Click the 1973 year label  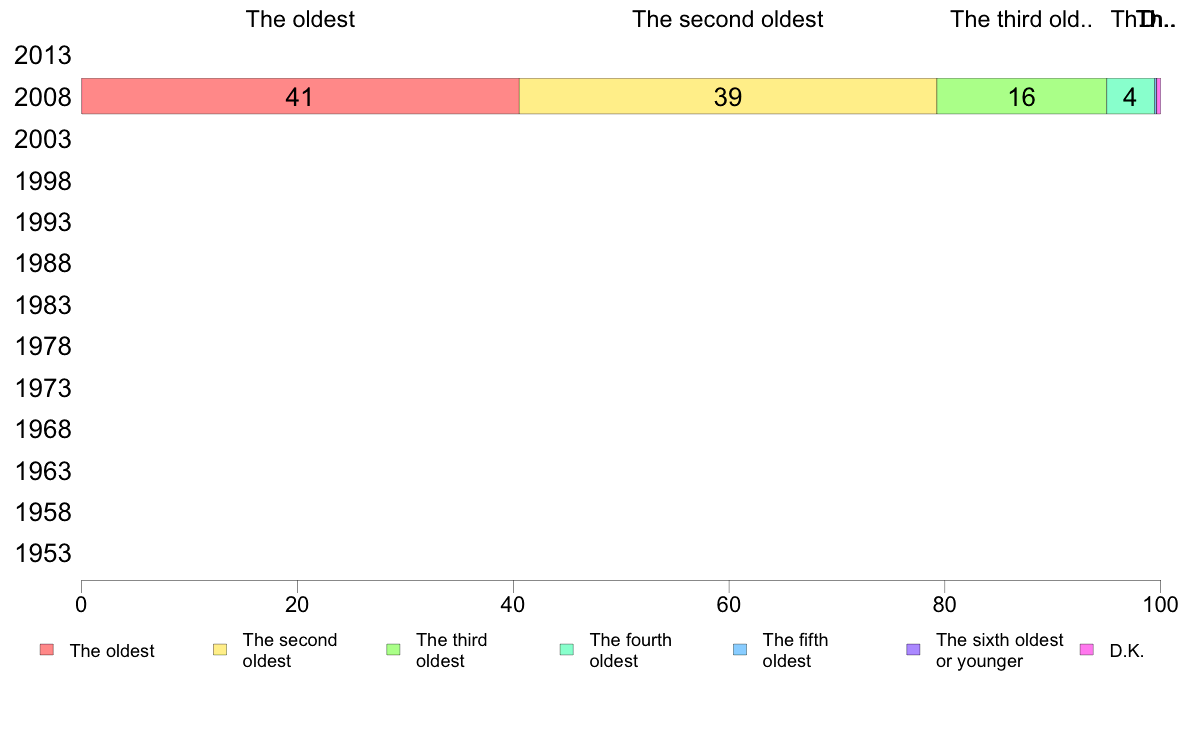tap(42, 388)
